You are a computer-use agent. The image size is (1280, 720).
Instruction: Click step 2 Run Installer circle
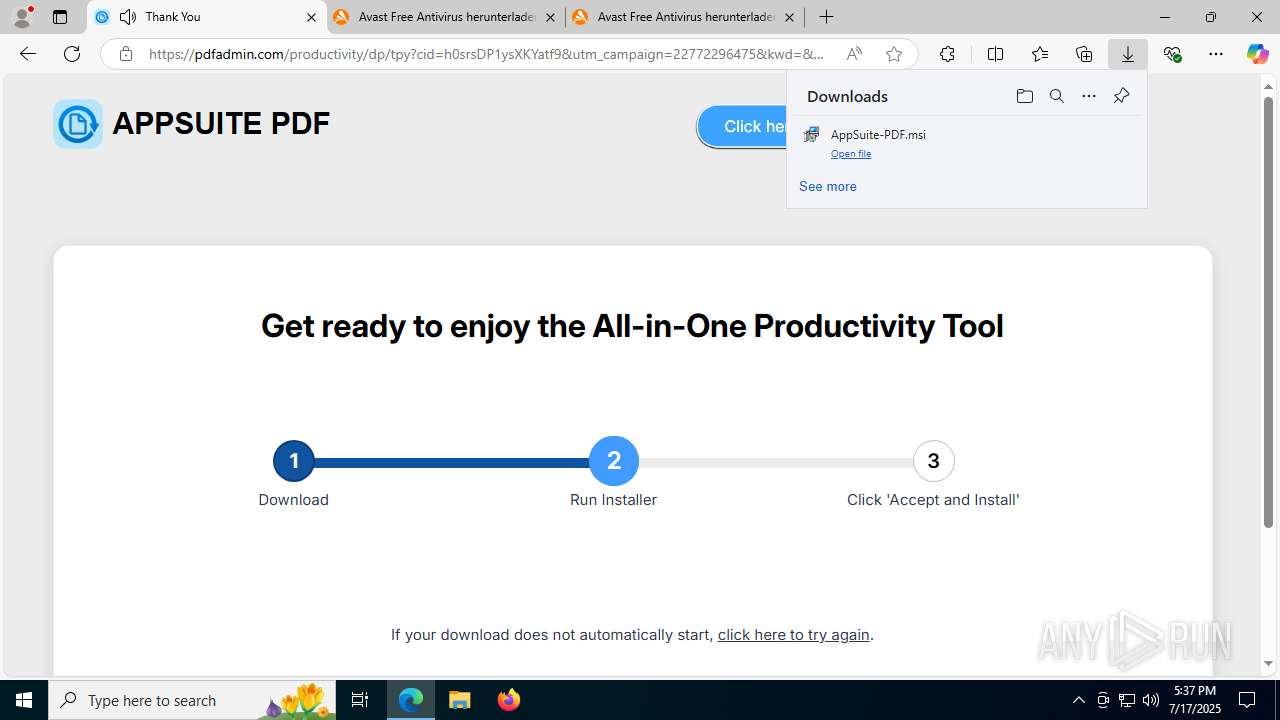pos(613,461)
